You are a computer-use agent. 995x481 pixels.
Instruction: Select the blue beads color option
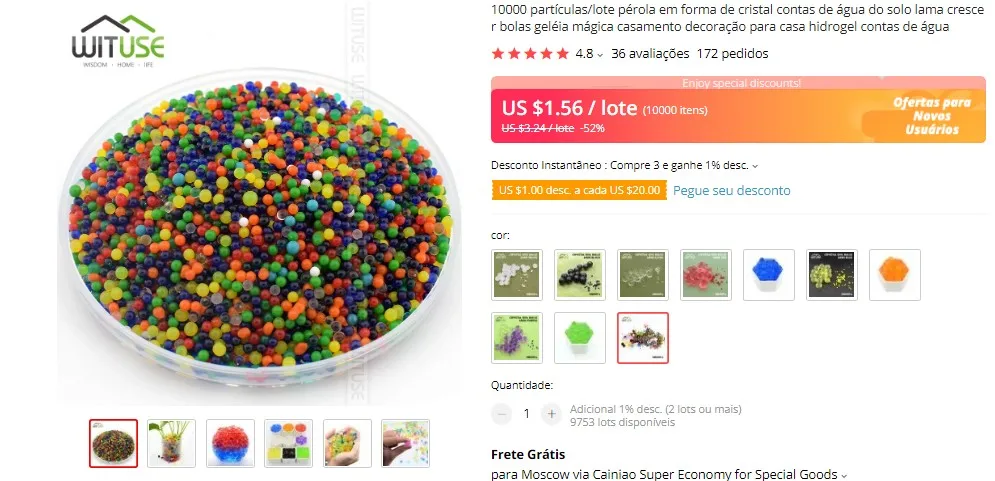pyautogui.click(x=768, y=275)
